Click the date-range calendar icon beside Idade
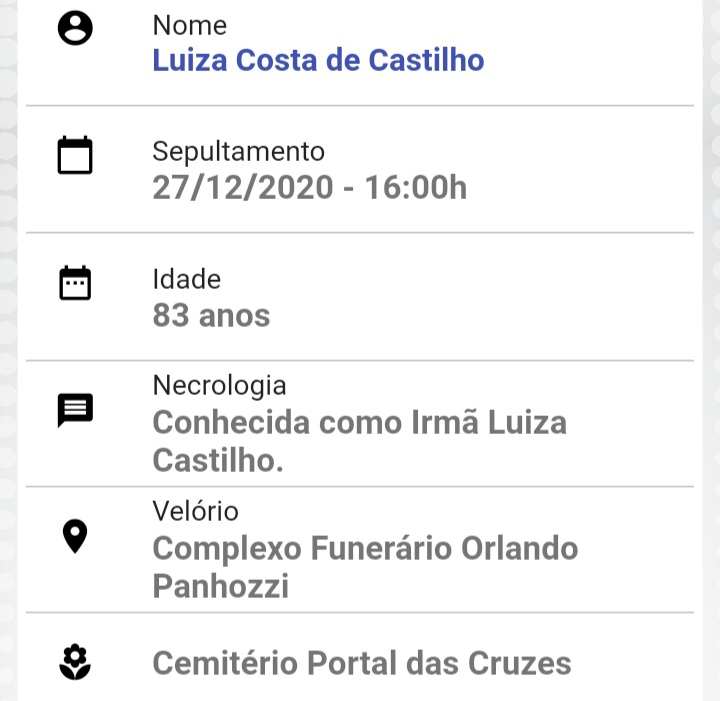This screenshot has width=720, height=701. click(x=75, y=283)
